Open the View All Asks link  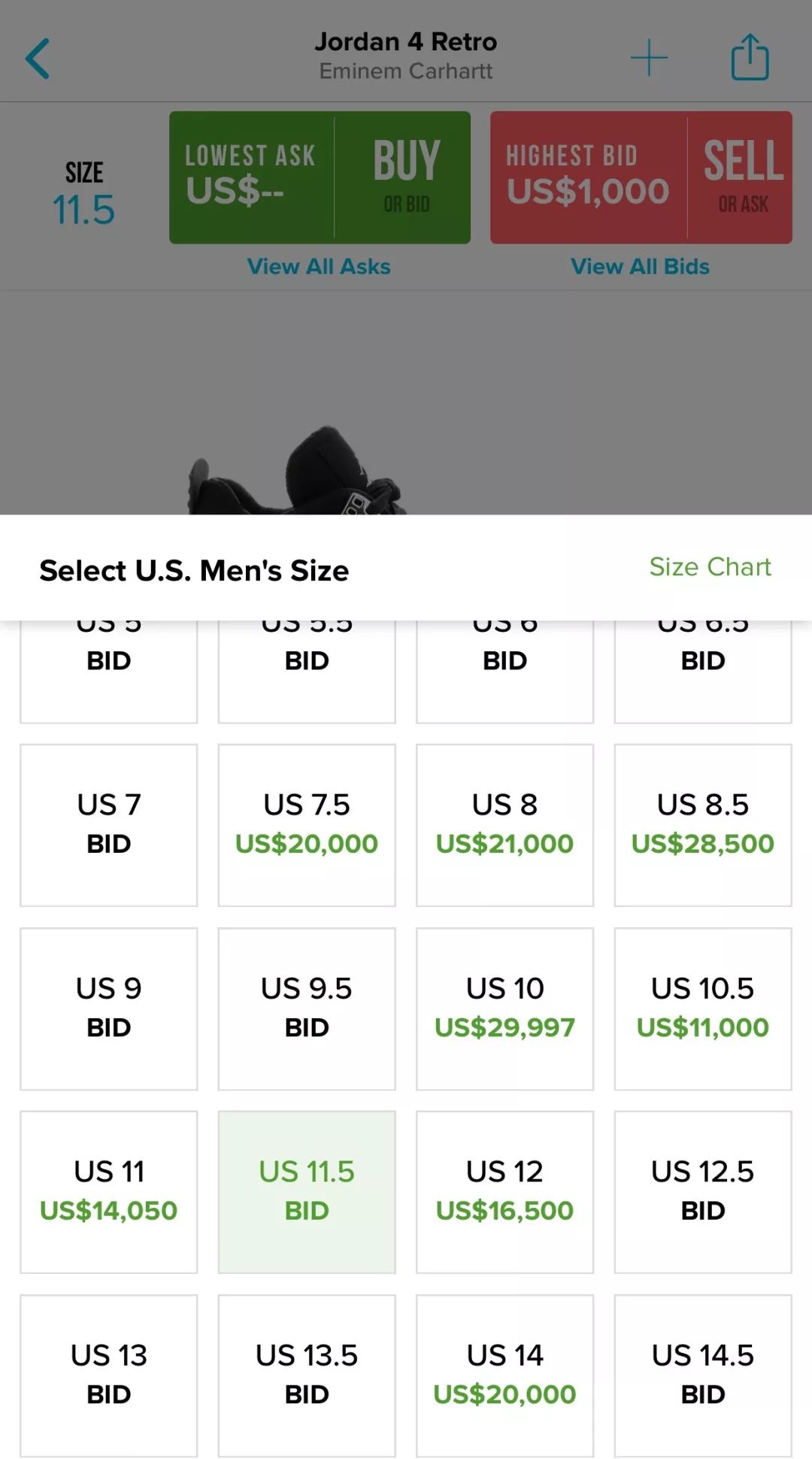tap(319, 267)
